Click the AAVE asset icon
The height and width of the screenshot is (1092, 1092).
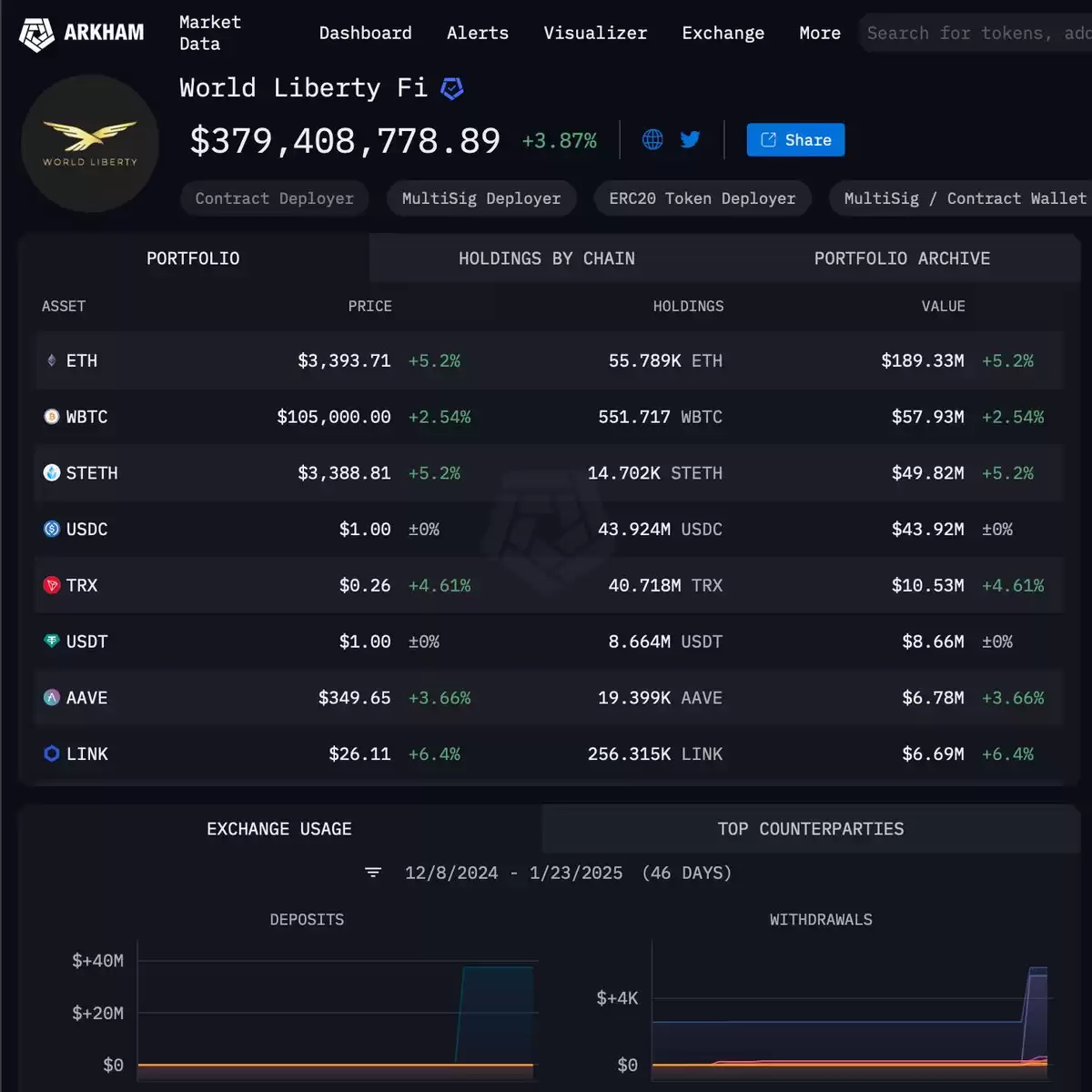tap(52, 698)
